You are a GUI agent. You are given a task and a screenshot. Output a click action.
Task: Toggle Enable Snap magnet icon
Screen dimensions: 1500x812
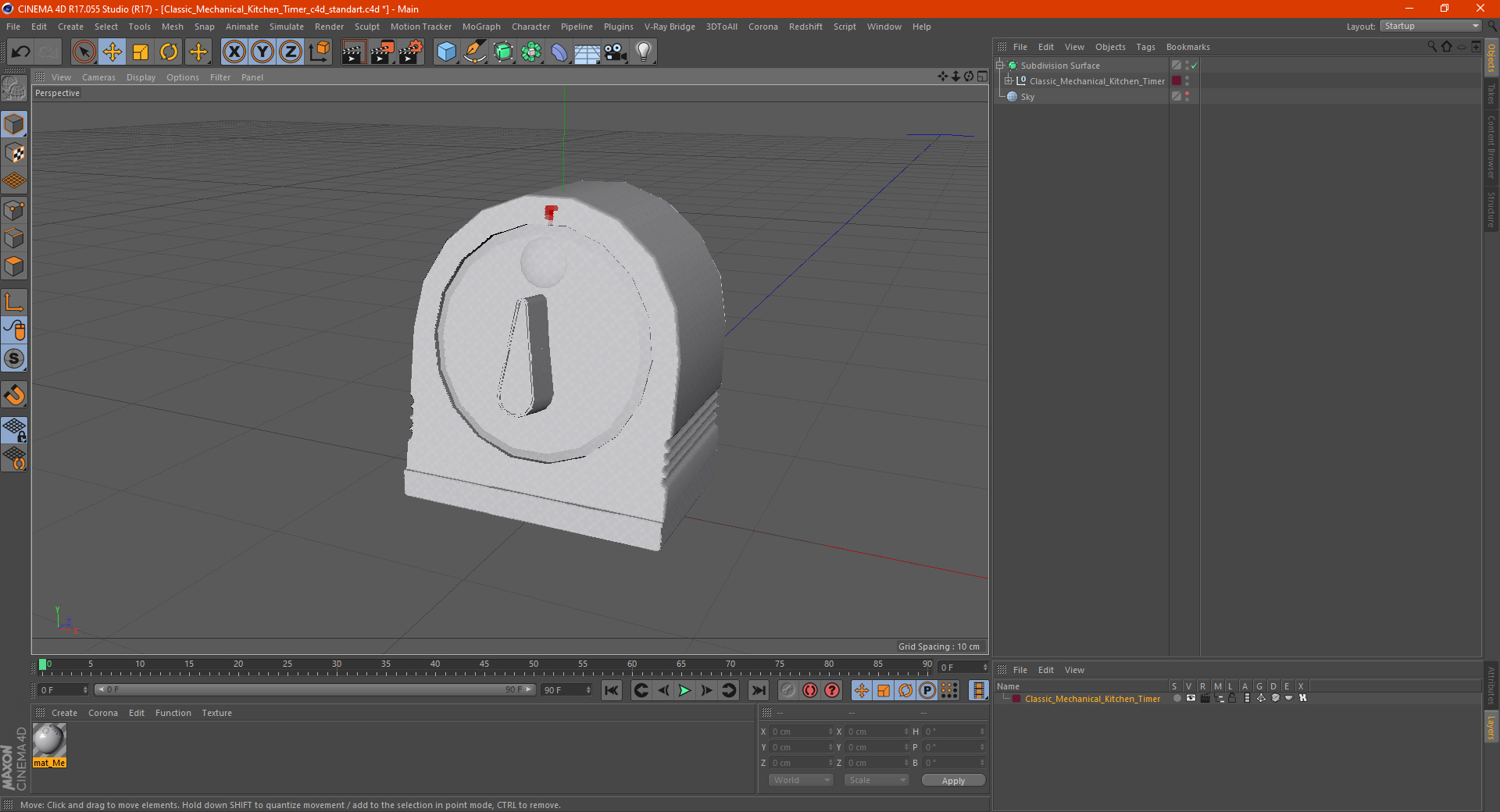[14, 395]
